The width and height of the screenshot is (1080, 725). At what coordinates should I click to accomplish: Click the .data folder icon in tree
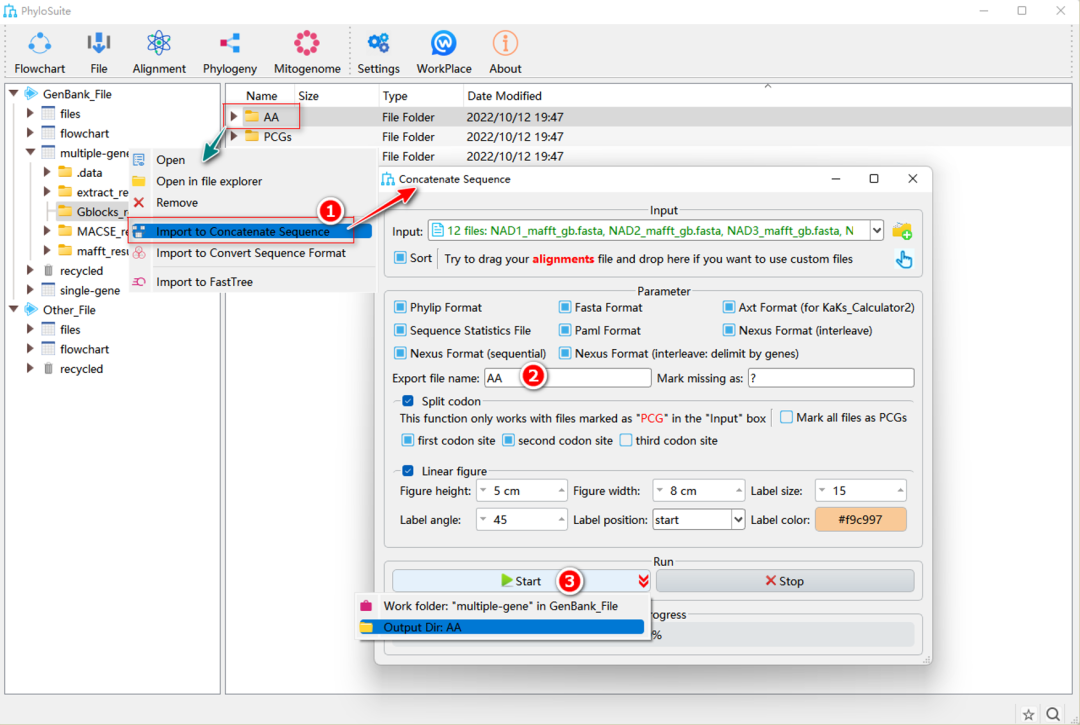point(65,172)
